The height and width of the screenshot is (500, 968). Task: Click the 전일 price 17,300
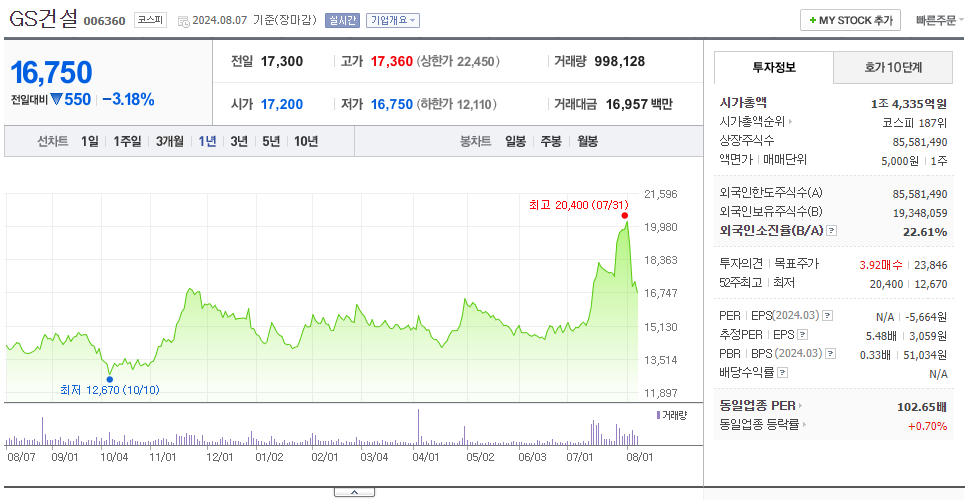click(x=282, y=62)
